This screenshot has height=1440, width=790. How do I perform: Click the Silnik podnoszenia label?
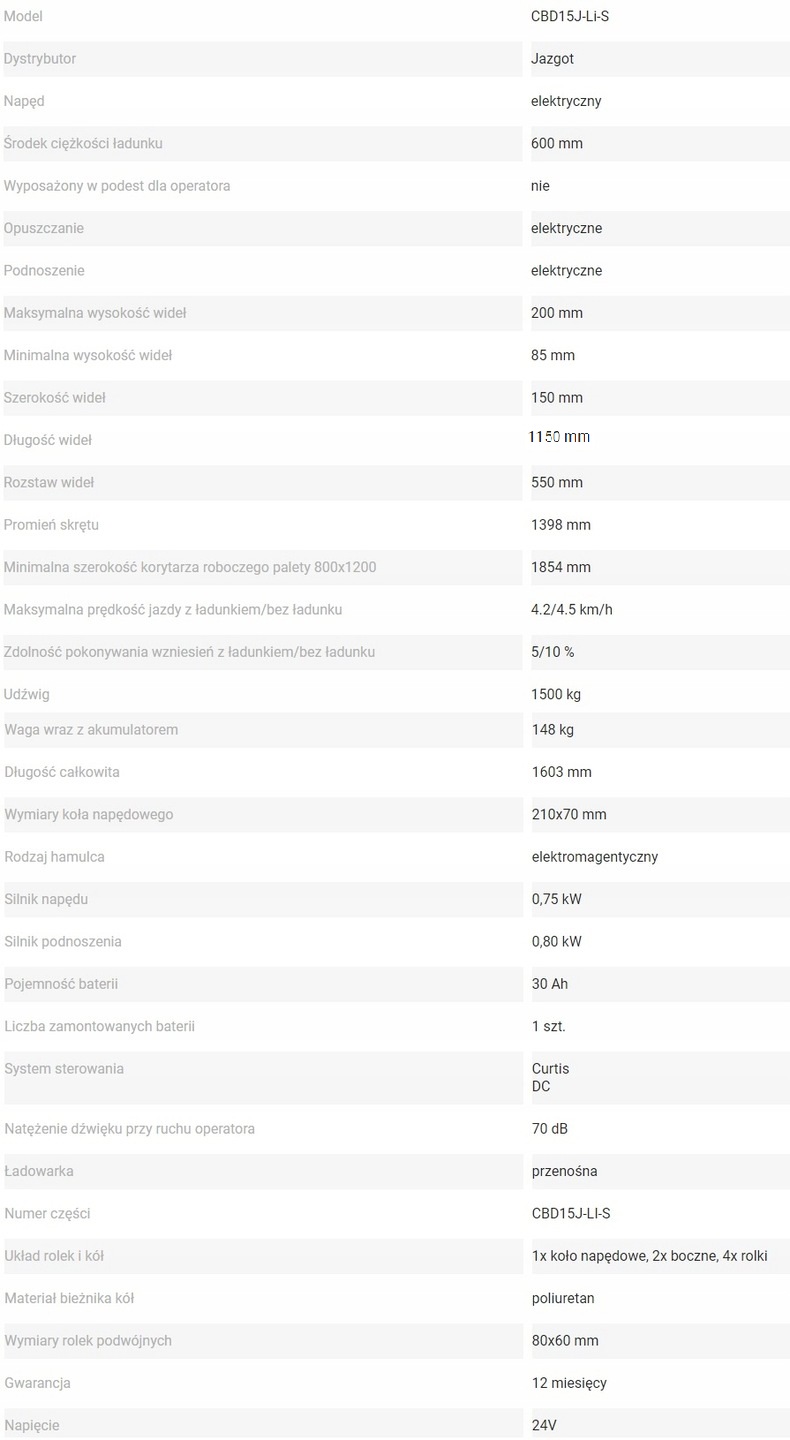63,941
